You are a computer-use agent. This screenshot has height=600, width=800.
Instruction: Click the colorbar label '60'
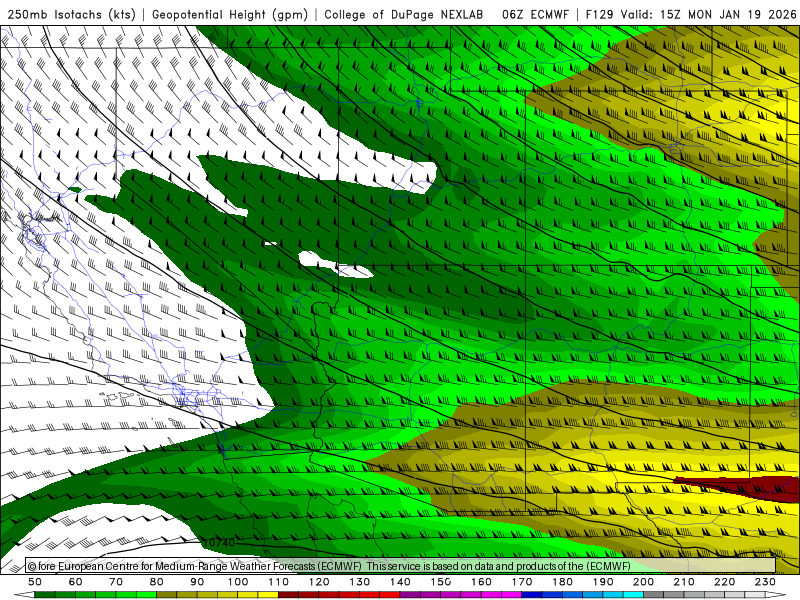(76, 582)
